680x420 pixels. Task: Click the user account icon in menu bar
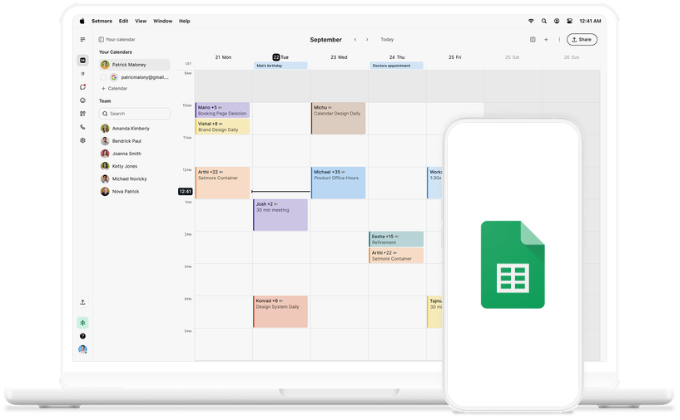[556, 21]
